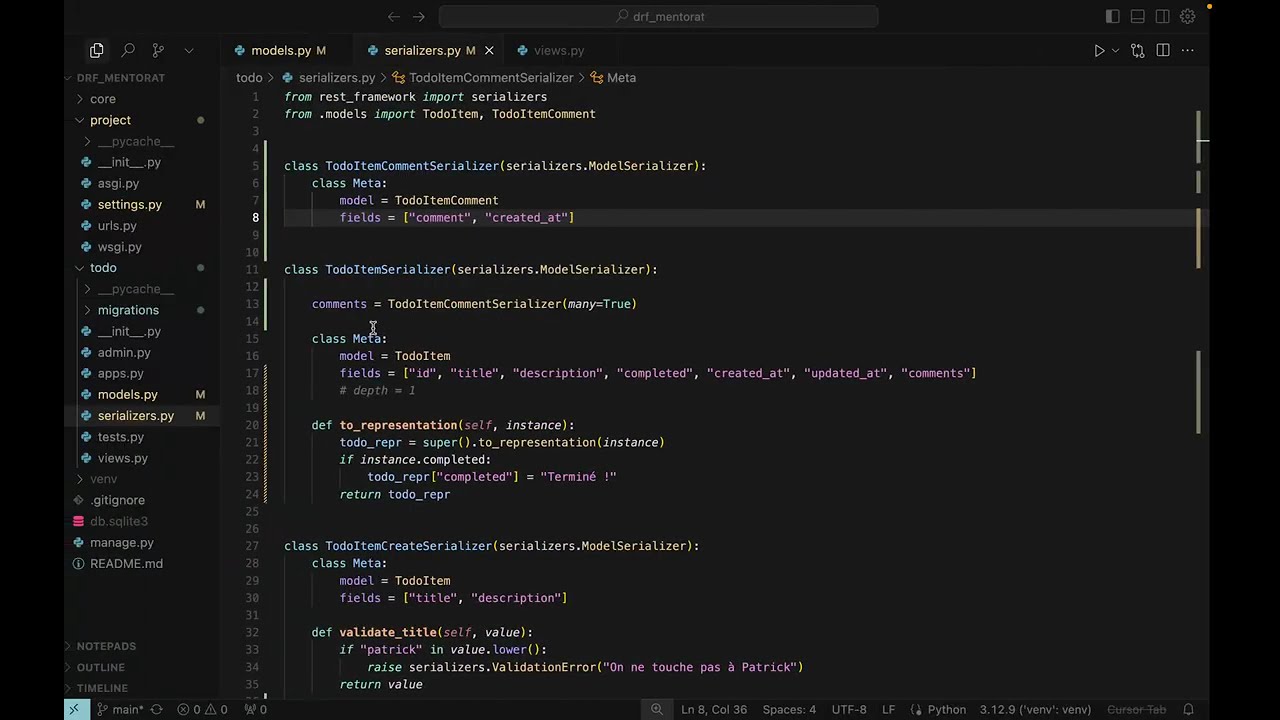Toggle the primary sidebar layout
Image resolution: width=1280 pixels, height=720 pixels.
tap(1113, 16)
